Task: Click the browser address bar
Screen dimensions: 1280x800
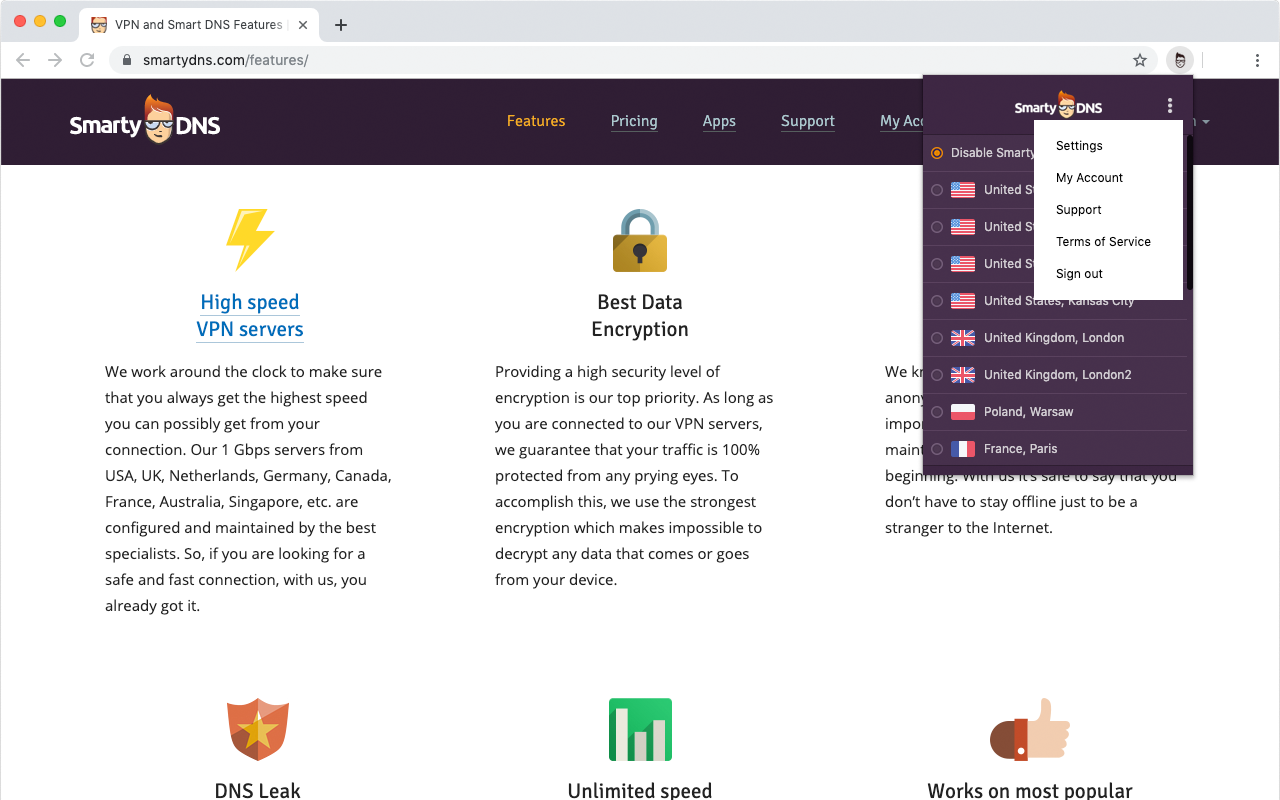Action: pyautogui.click(x=400, y=60)
